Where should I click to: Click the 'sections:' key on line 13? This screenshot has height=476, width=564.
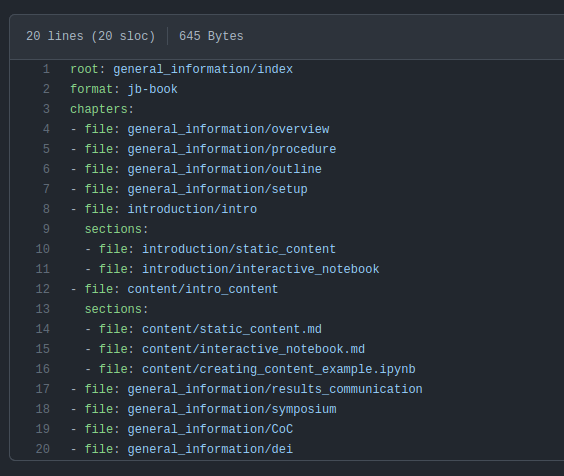[116, 309]
